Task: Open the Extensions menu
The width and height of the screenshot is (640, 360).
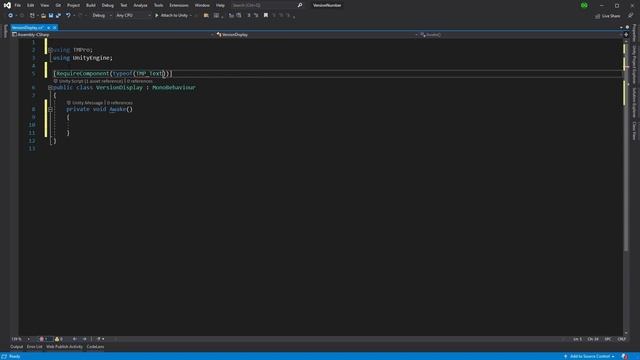Action: pos(179,5)
